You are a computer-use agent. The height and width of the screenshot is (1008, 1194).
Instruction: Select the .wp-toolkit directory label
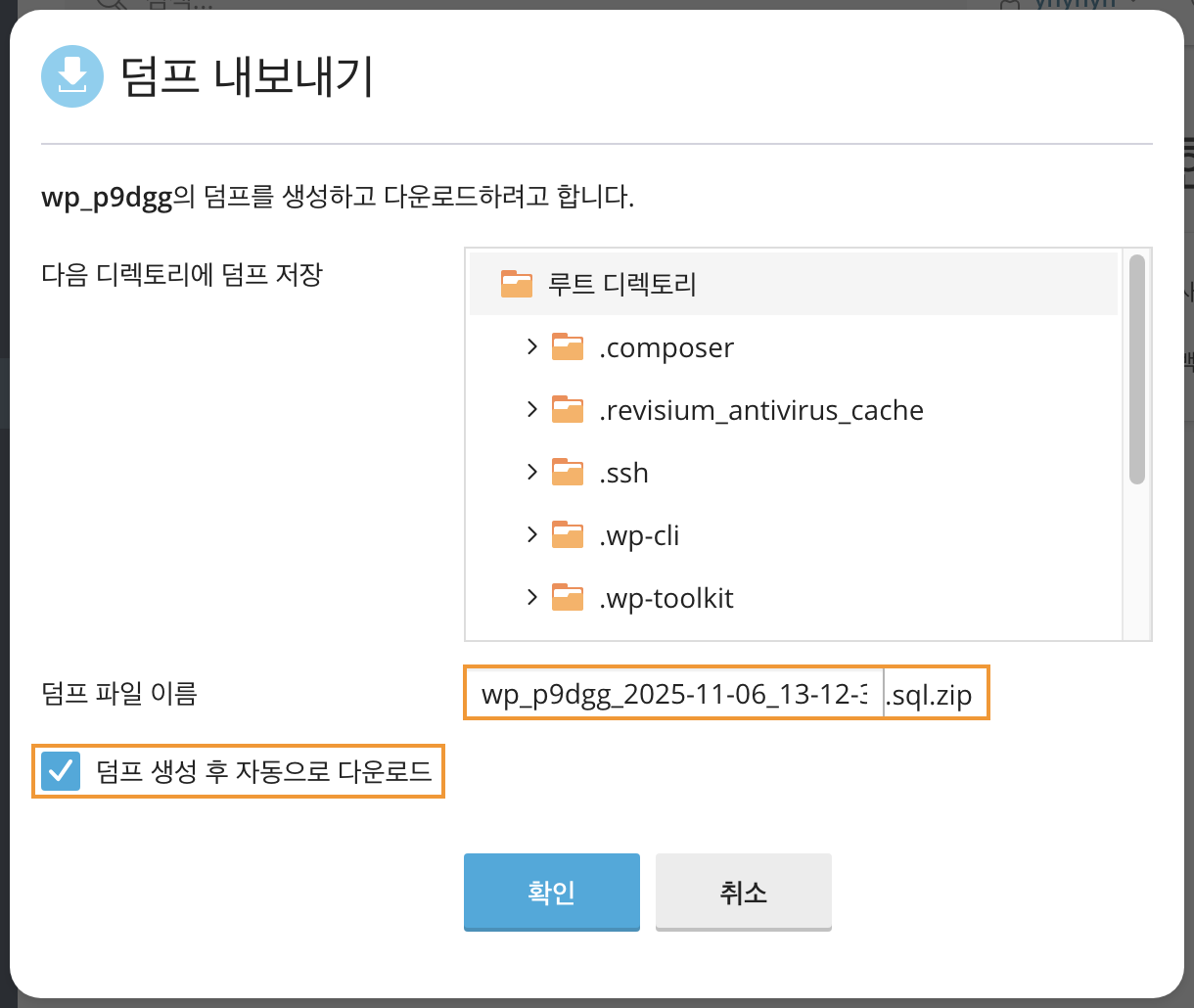click(666, 598)
